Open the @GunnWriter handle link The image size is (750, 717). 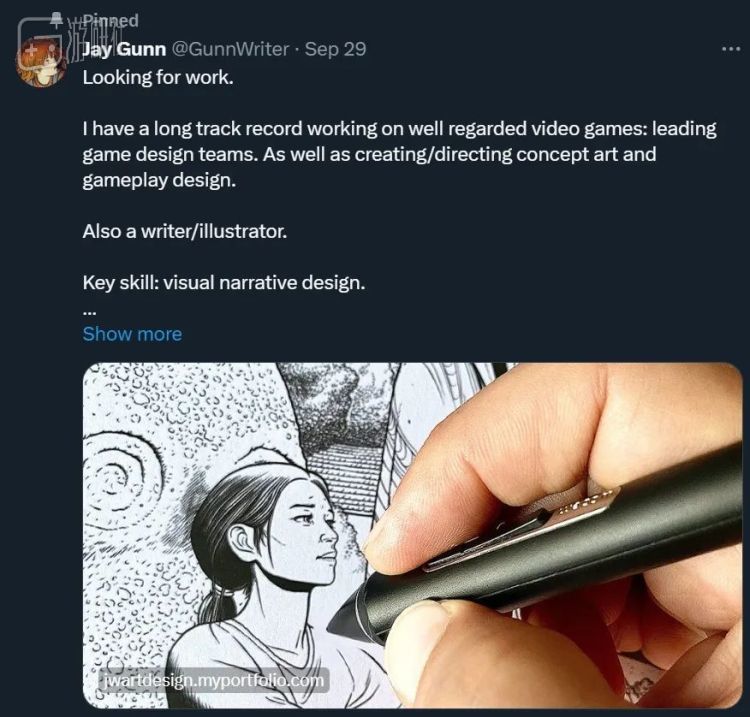tap(230, 49)
